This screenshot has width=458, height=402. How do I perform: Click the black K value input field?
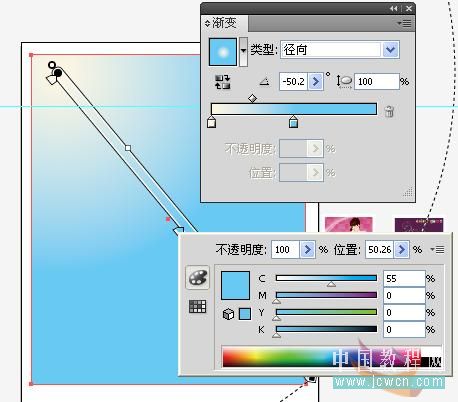pos(404,330)
